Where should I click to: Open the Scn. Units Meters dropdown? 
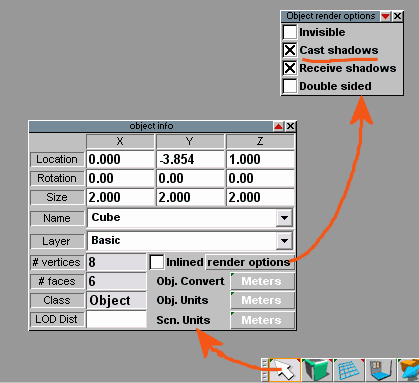263,320
